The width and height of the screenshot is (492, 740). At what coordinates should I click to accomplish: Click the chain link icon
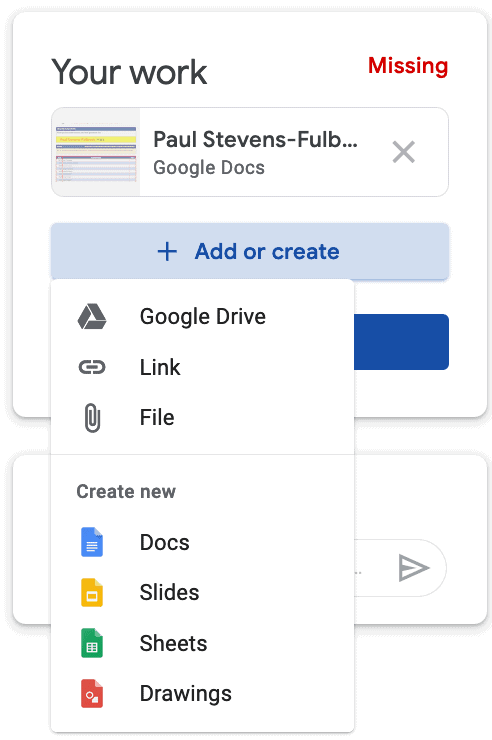pyautogui.click(x=92, y=367)
